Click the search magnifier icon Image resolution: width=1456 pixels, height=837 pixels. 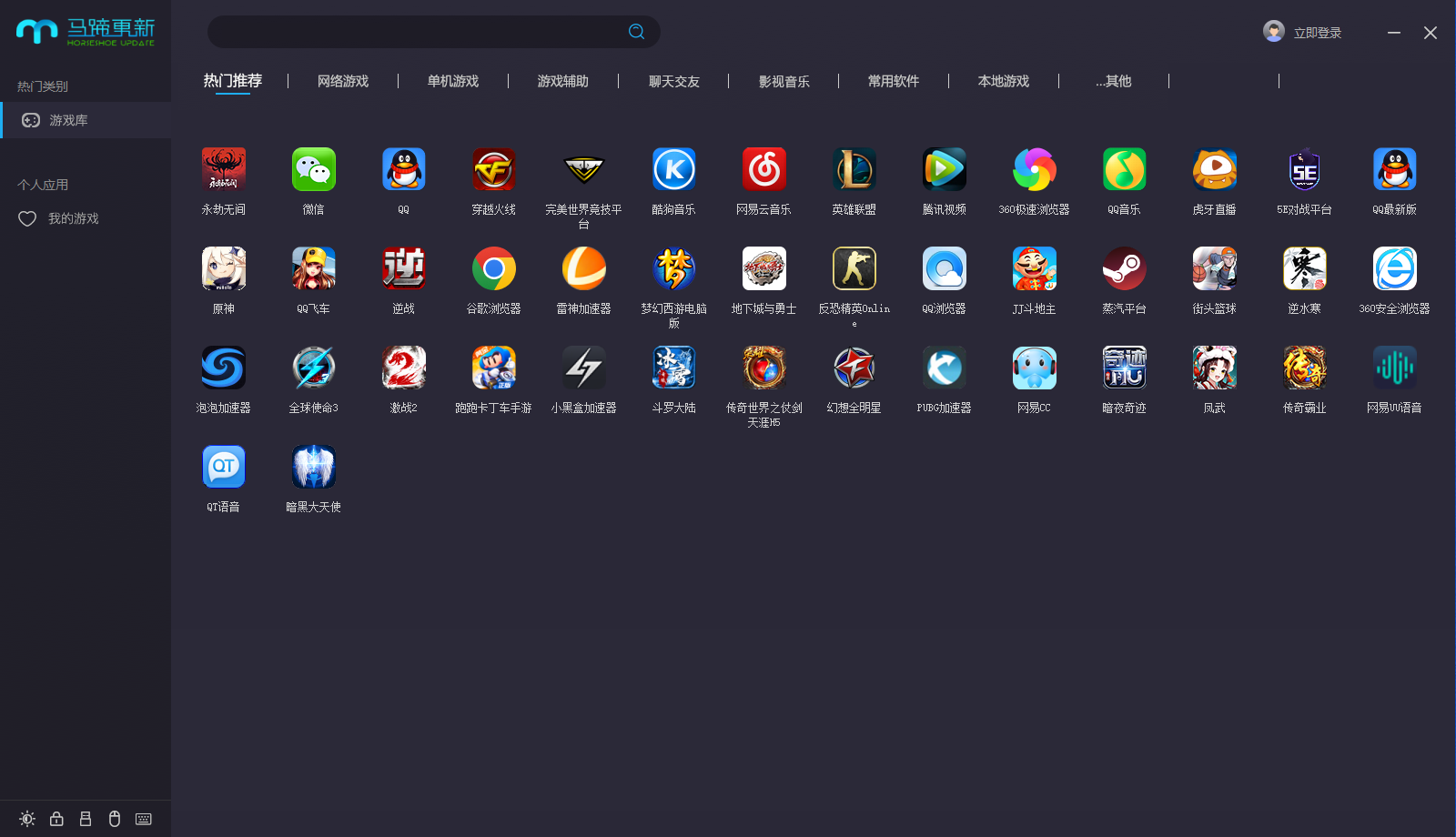[x=637, y=32]
